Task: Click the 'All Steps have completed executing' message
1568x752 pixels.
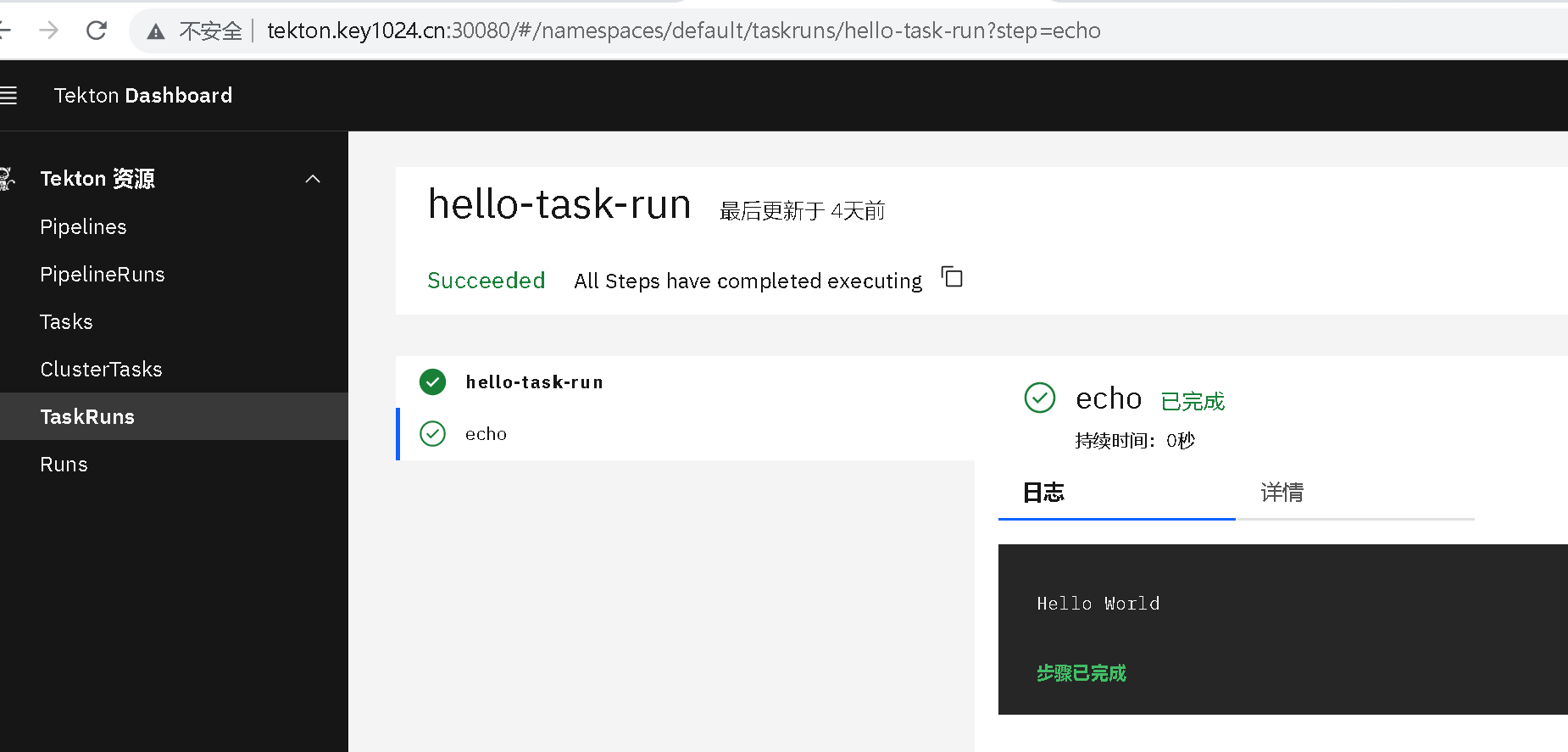Action: pyautogui.click(x=748, y=281)
